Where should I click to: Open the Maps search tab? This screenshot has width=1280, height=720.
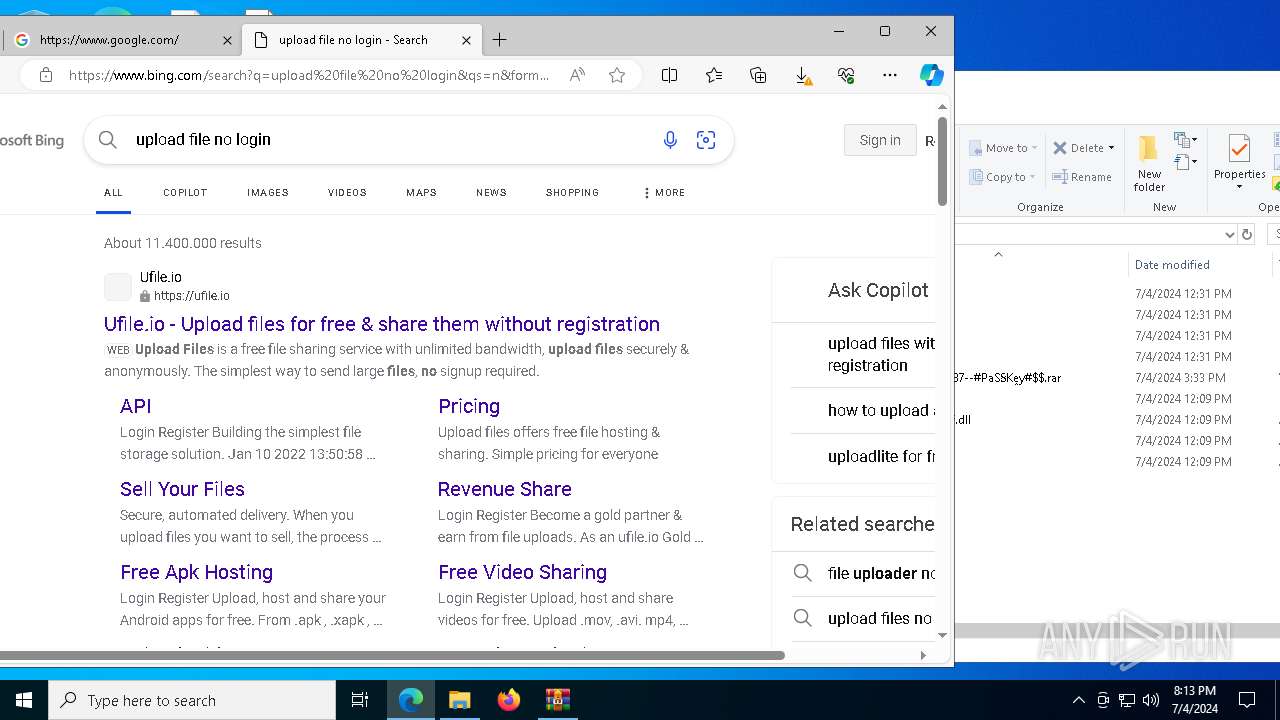[x=421, y=192]
